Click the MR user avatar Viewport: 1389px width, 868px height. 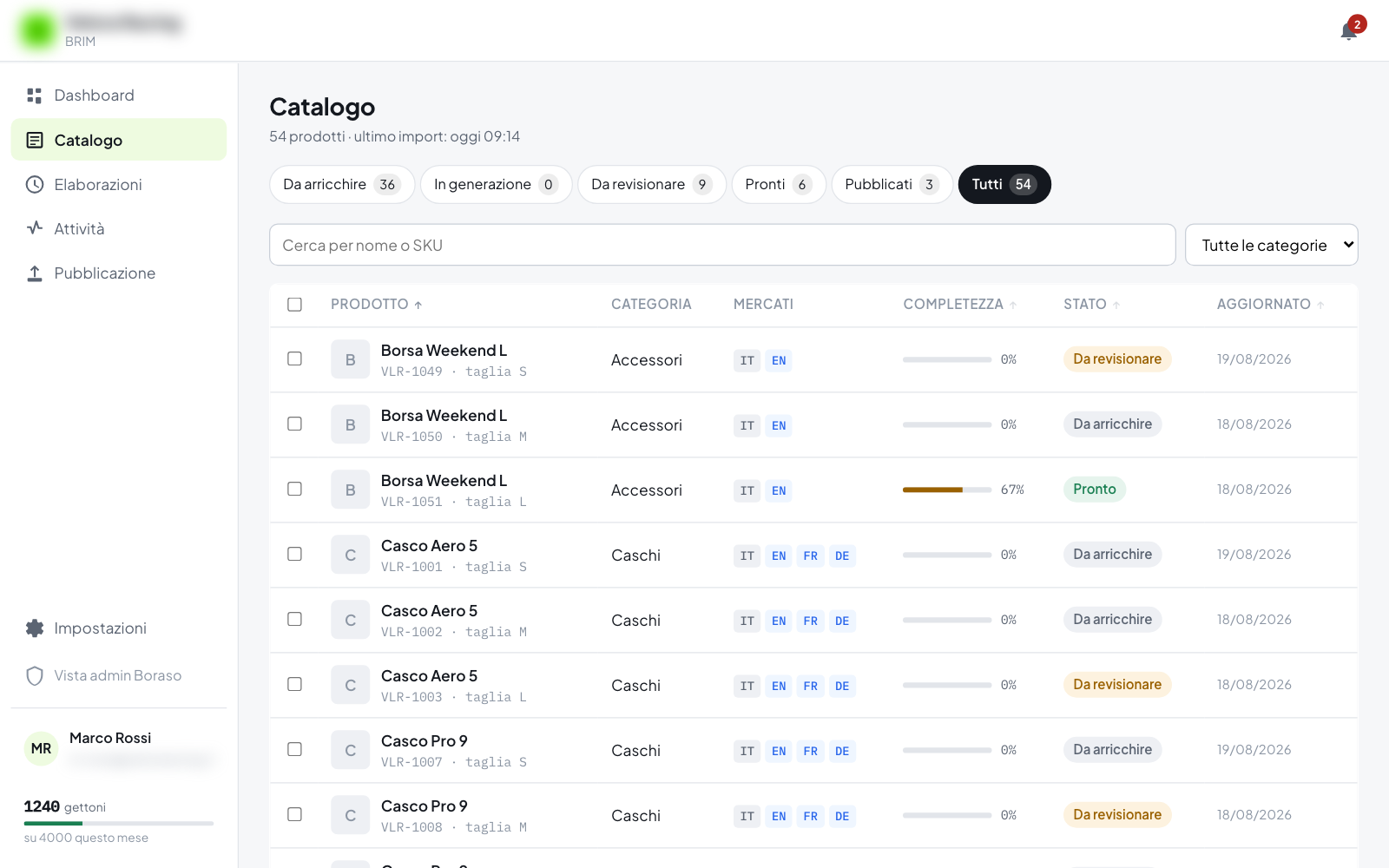tap(41, 748)
